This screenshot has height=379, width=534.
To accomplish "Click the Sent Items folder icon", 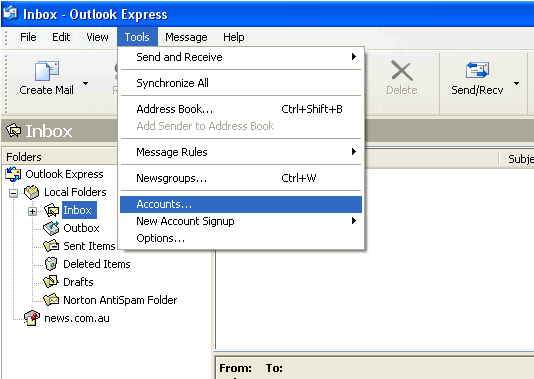I will (51, 246).
